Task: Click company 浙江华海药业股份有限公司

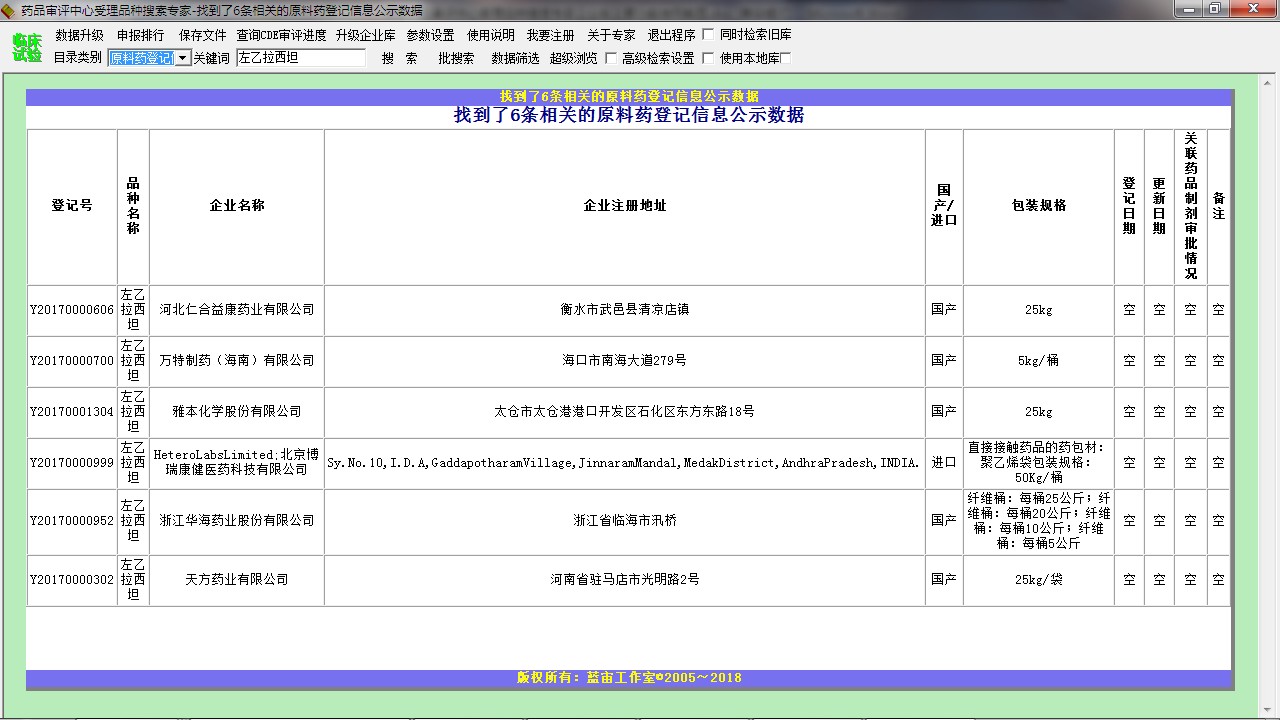Action: pos(237,521)
